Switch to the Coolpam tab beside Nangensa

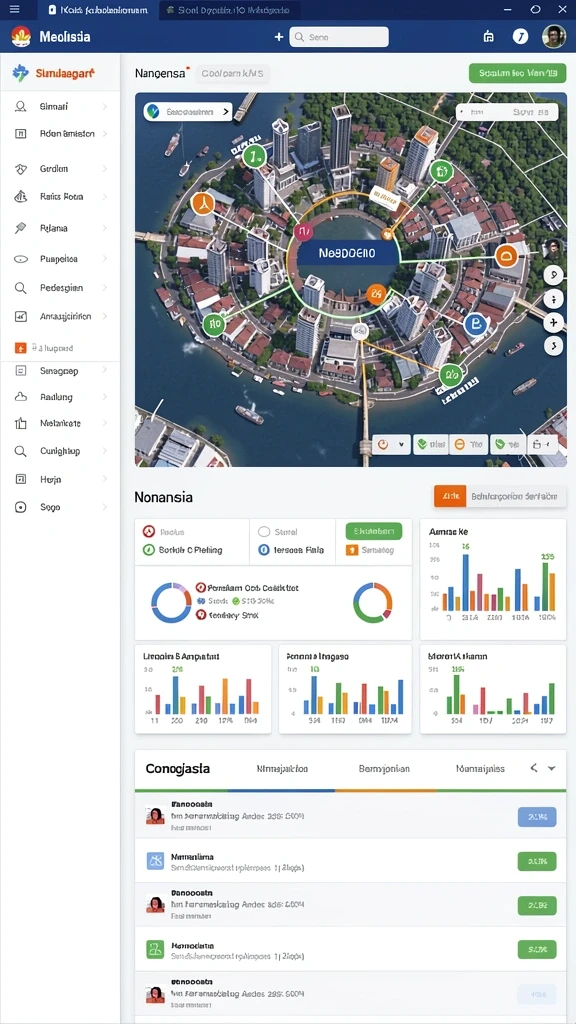[232, 74]
